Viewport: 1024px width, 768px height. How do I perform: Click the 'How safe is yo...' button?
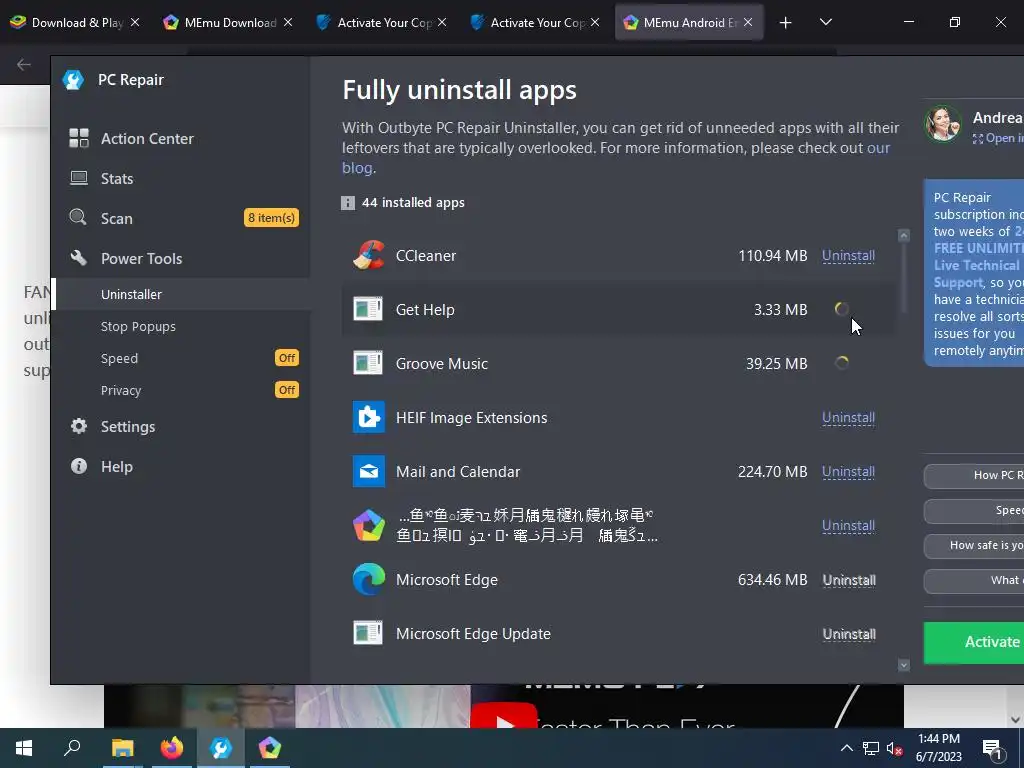(x=974, y=545)
